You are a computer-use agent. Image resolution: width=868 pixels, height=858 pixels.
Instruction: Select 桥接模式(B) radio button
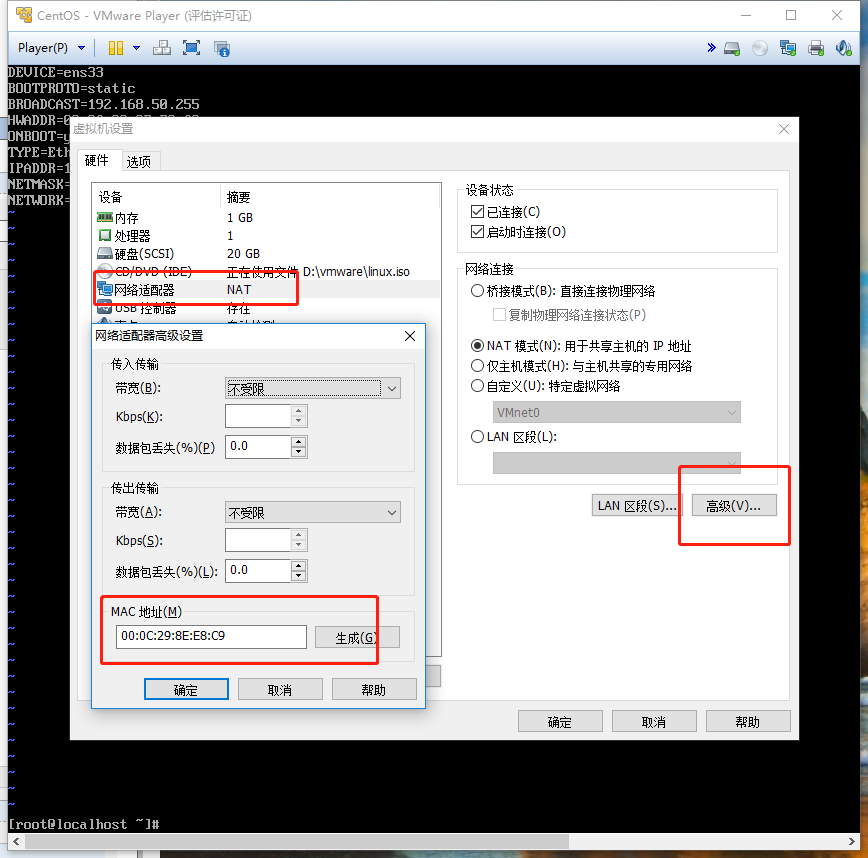[x=477, y=291]
